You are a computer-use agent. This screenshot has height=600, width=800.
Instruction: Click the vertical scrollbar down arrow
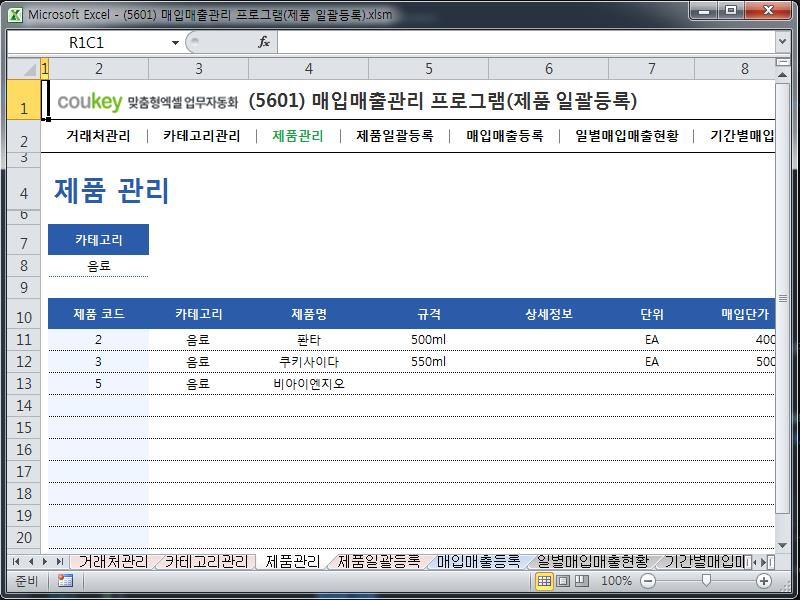782,546
